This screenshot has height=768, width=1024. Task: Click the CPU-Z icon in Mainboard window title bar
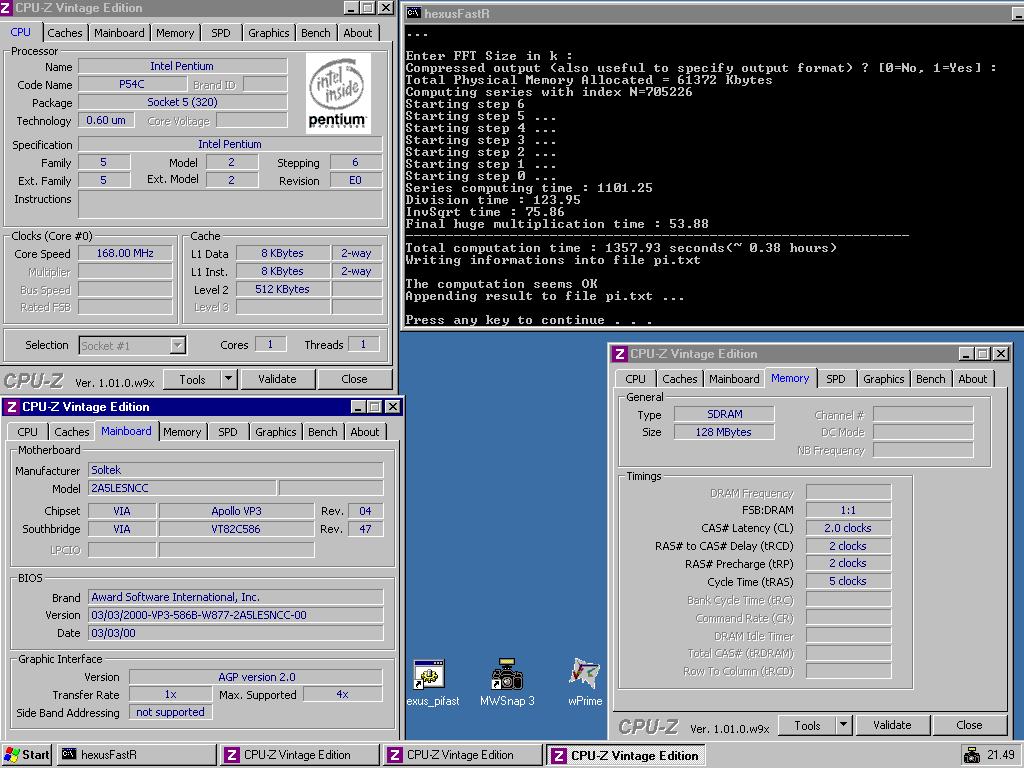point(10,407)
